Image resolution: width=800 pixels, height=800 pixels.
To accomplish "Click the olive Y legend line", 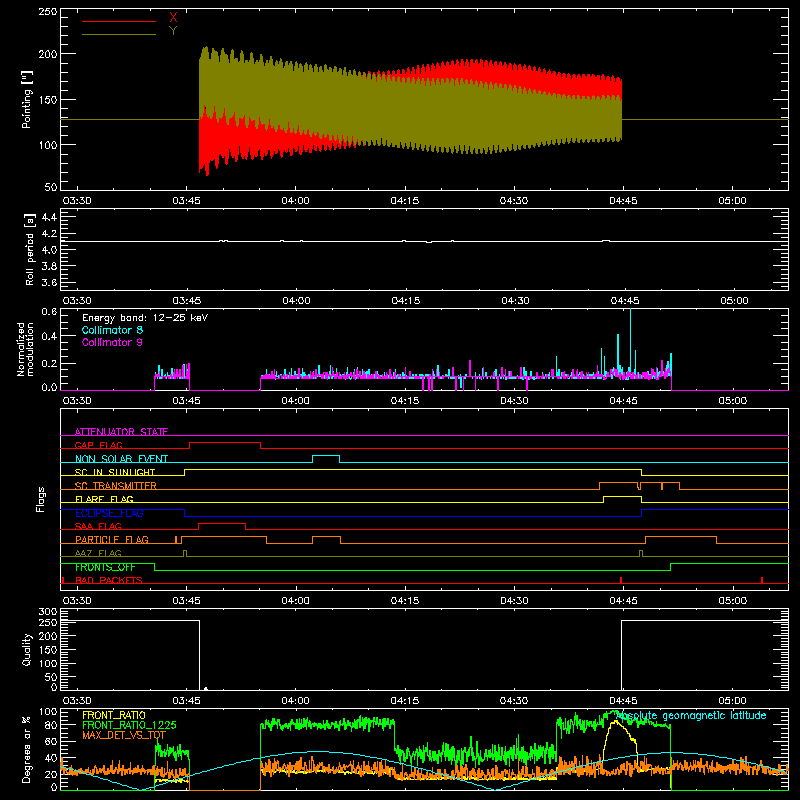I will point(119,35).
